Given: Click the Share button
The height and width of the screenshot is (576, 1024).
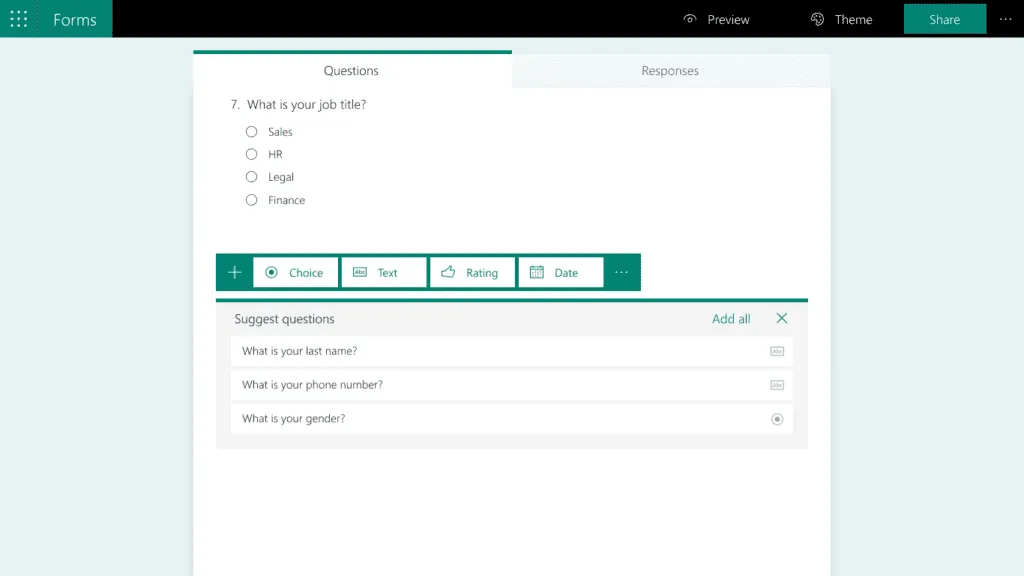Looking at the screenshot, I should pyautogui.click(x=944, y=18).
